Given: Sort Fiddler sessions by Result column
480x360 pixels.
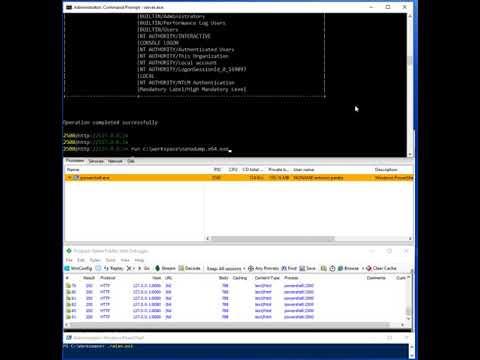Looking at the screenshot, I should click(x=89, y=278).
